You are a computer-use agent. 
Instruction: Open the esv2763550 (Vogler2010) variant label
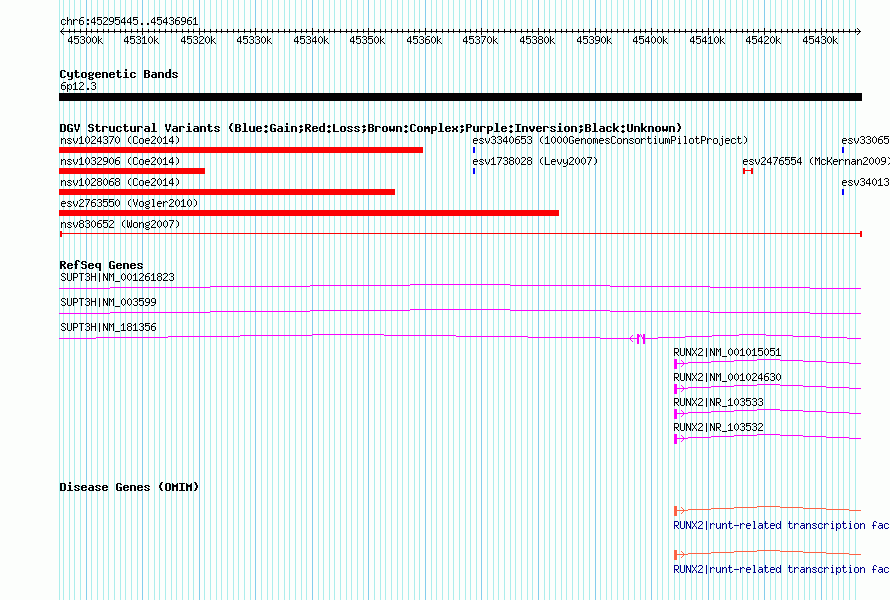pos(129,203)
